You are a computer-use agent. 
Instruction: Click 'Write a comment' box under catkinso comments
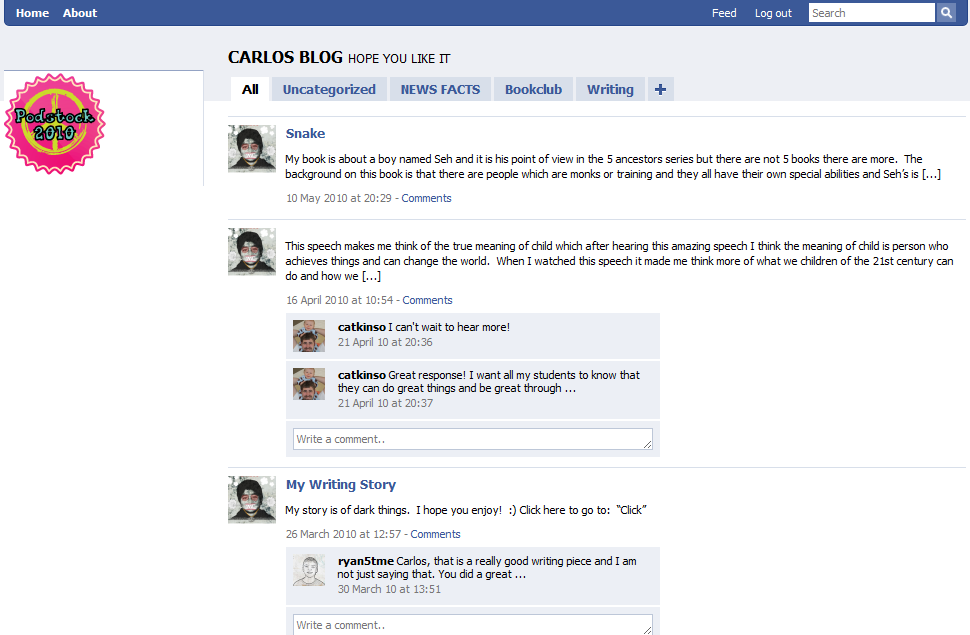[473, 439]
